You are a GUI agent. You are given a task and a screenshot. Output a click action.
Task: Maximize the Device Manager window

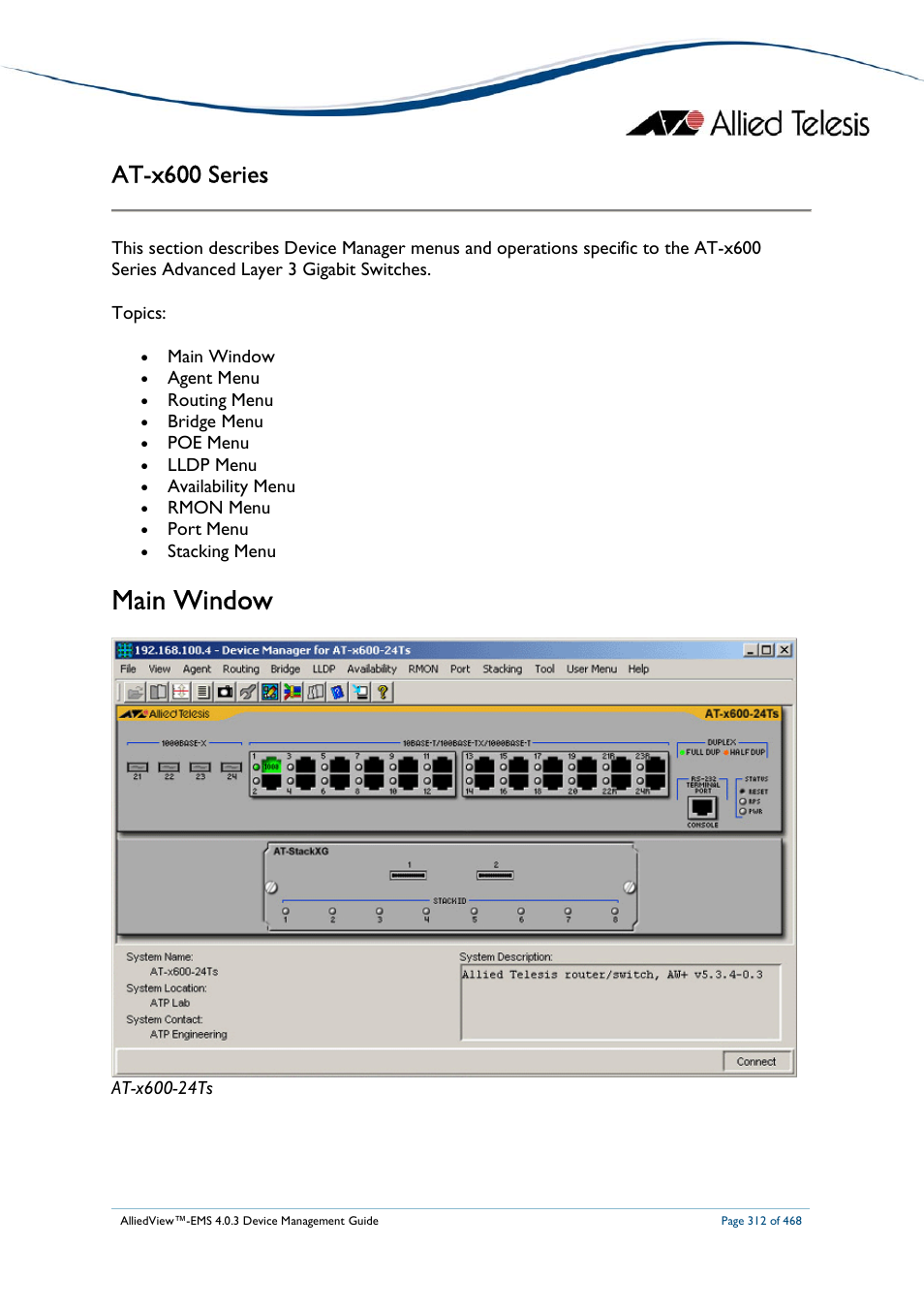click(x=767, y=650)
